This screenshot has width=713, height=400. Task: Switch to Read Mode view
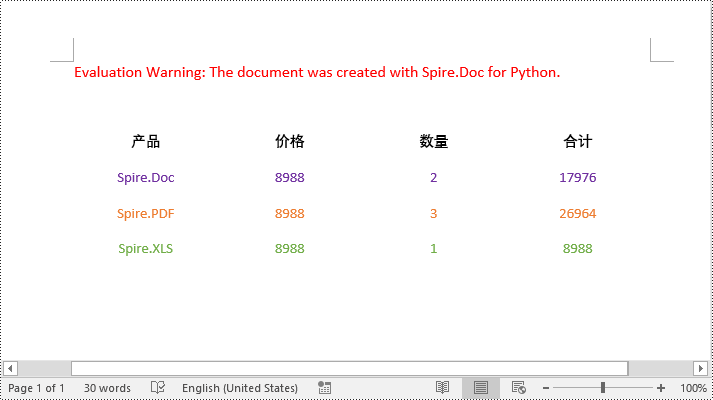pyautogui.click(x=442, y=388)
